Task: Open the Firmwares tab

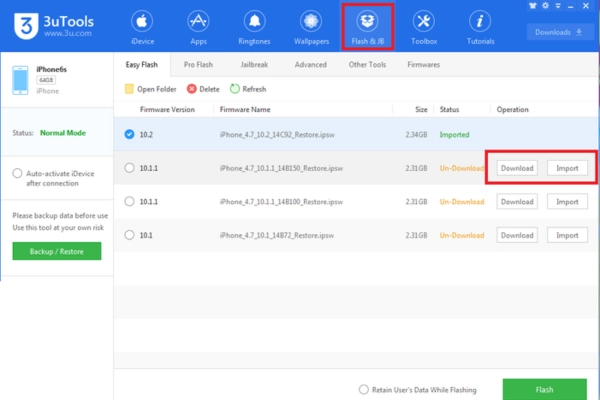Action: pyautogui.click(x=424, y=64)
